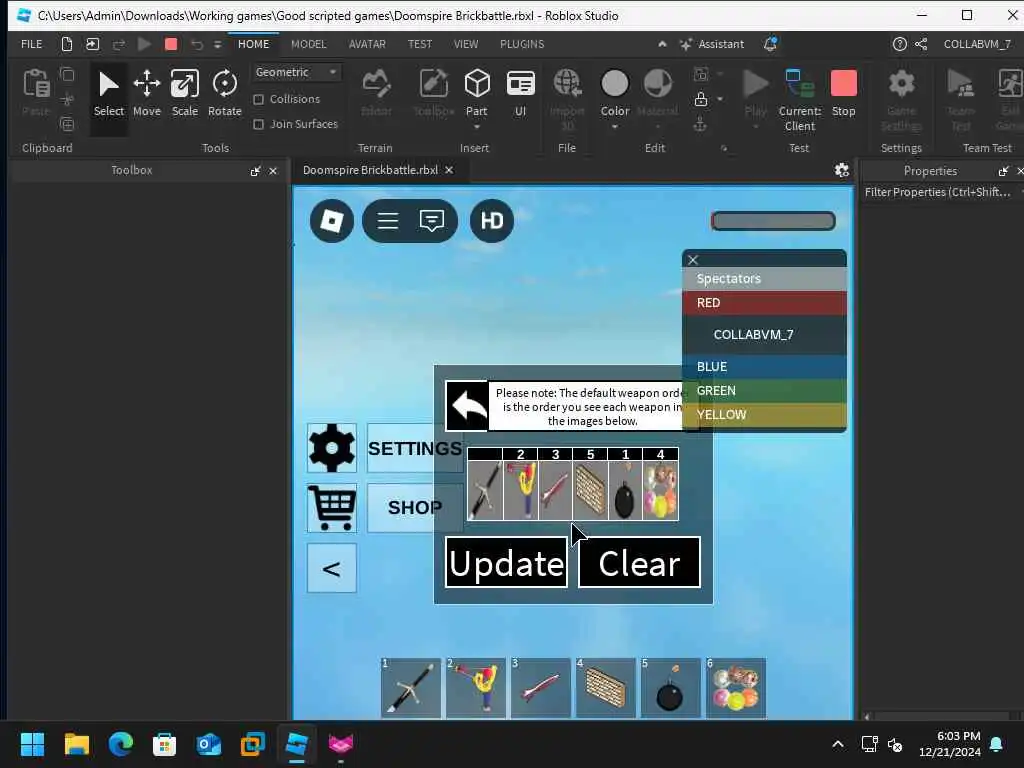Screen dimensions: 1024x768
Task: Switch to the PLUGINS tab
Action: tap(522, 44)
